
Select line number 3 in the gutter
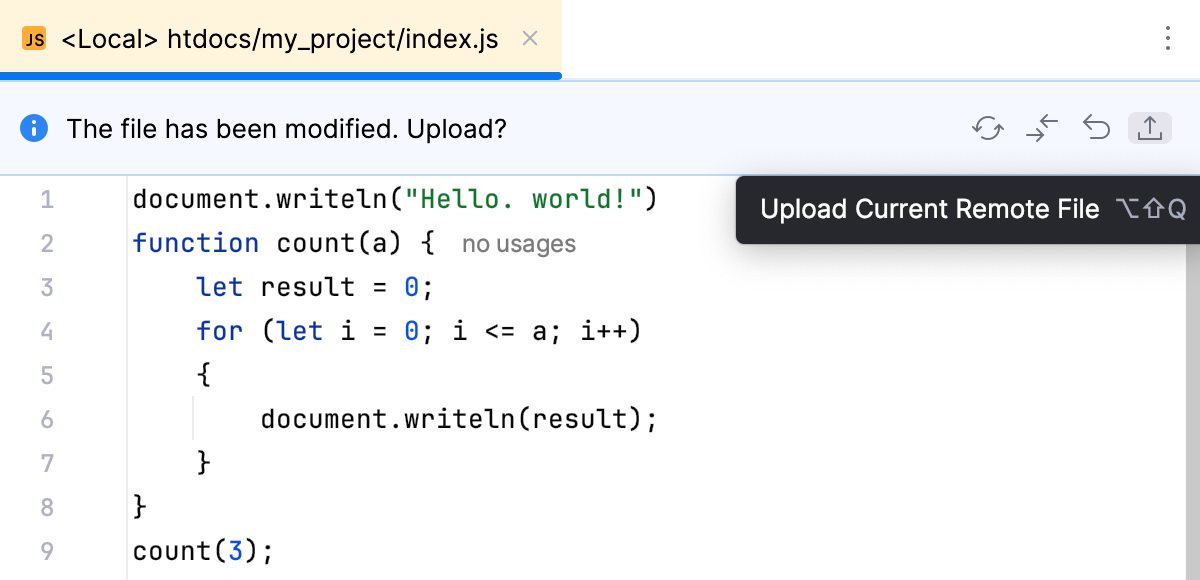[x=47, y=287]
